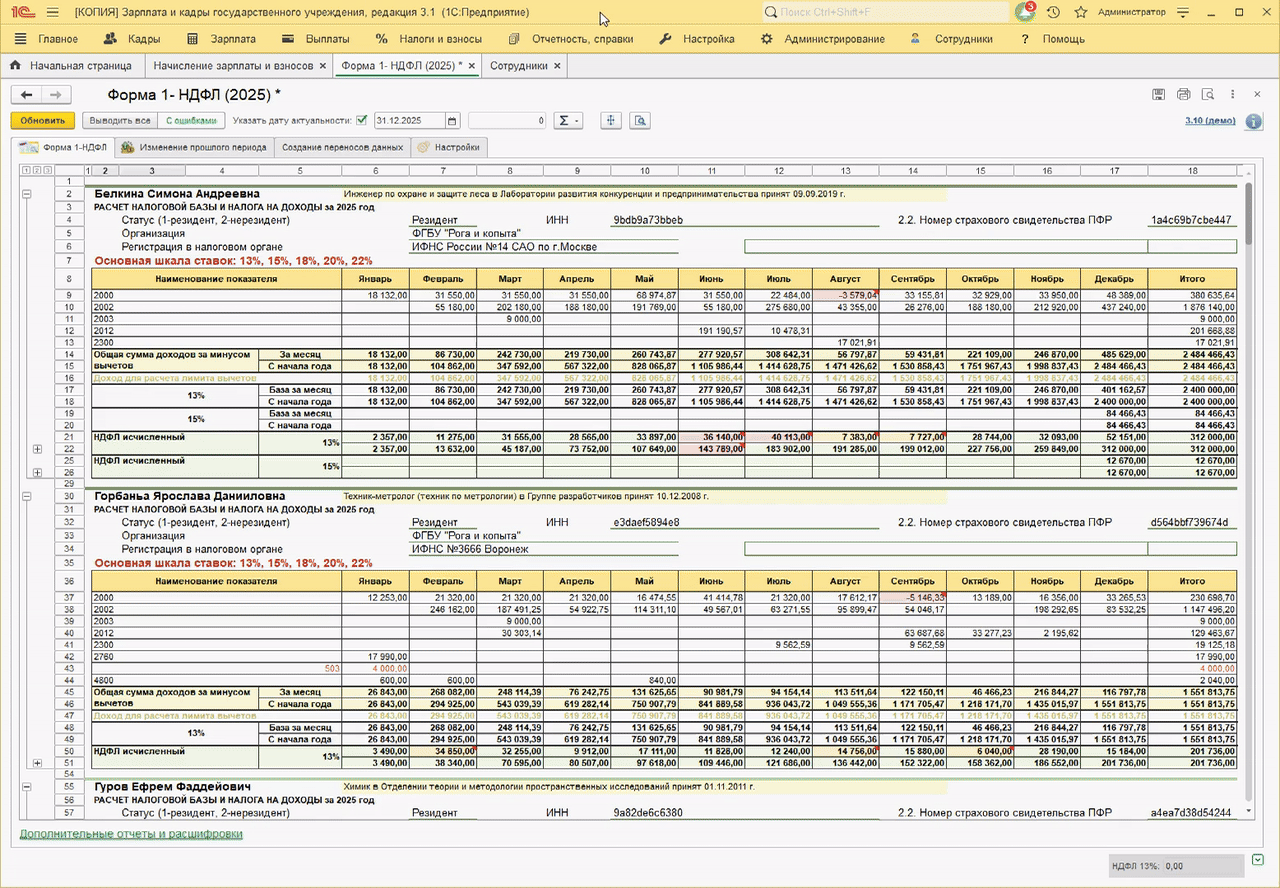Expand the plus at row 26
The height and width of the screenshot is (888, 1280).
(37, 473)
